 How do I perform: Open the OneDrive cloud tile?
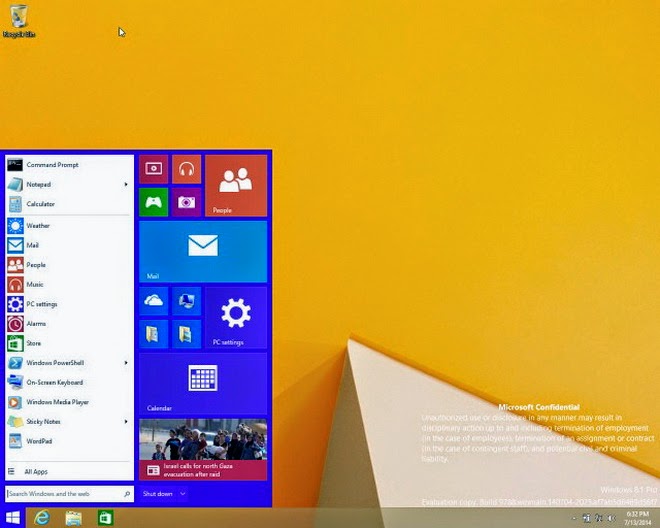(153, 301)
